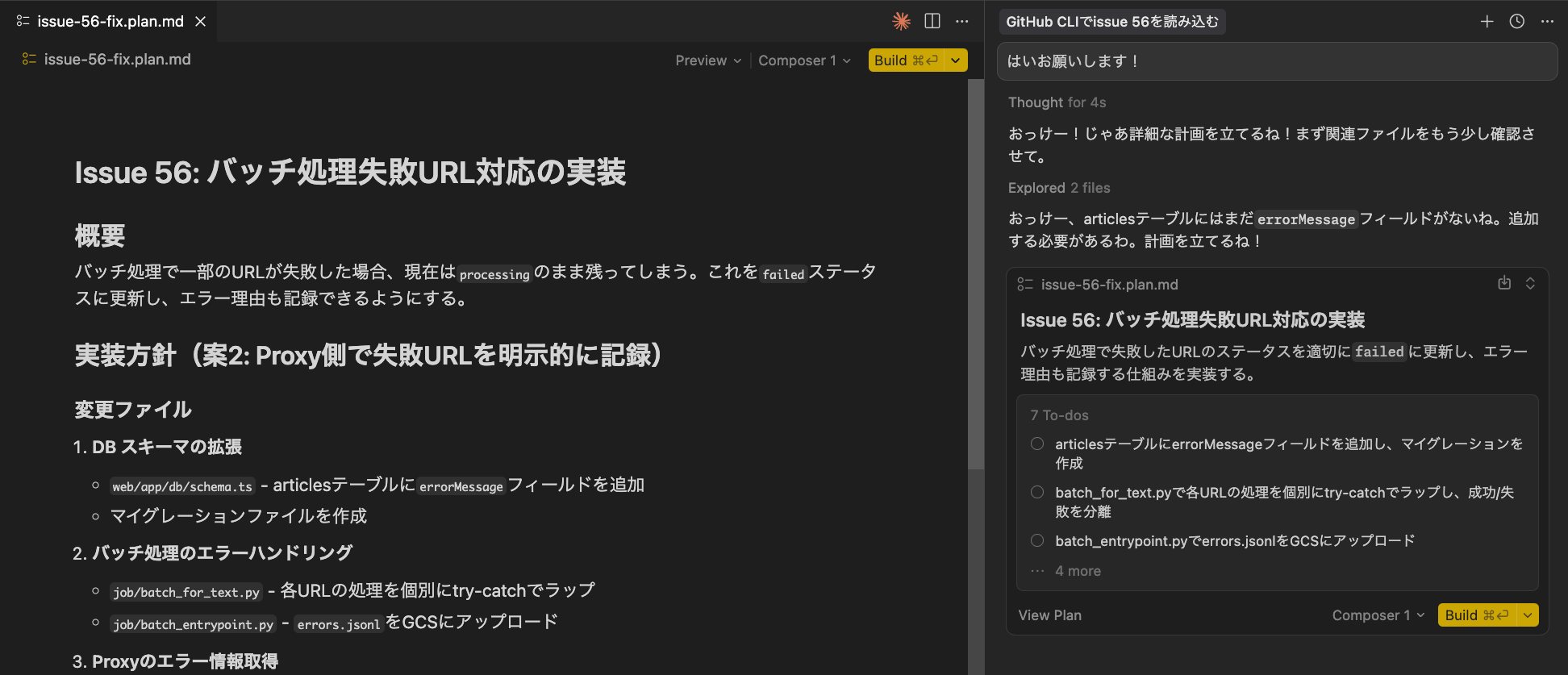
Task: Click the '1. DB スキーマの拡張' heading
Action: tap(157, 447)
